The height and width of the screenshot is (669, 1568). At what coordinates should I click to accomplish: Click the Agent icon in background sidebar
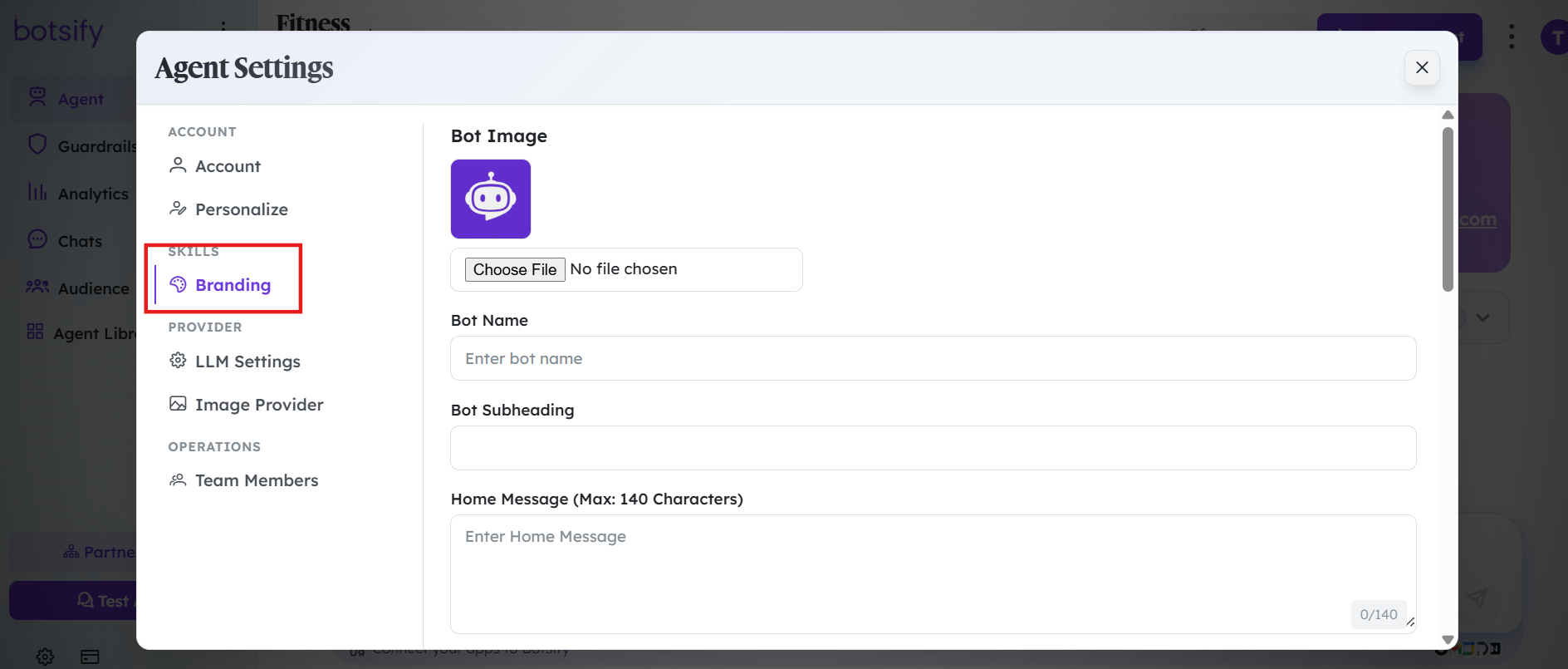click(37, 97)
